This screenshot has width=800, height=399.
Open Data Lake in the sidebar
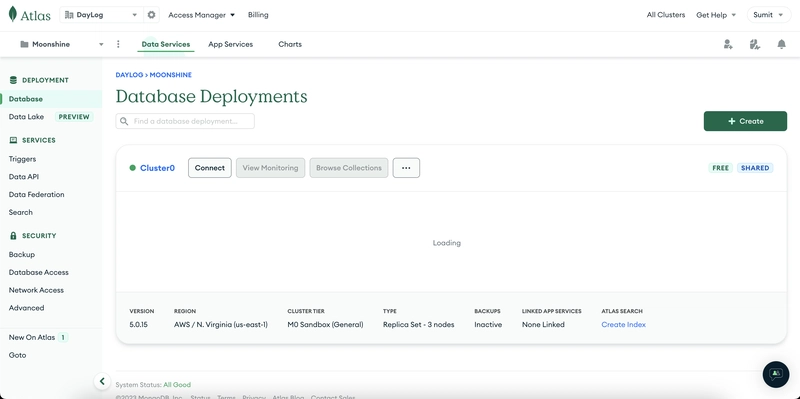[27, 117]
